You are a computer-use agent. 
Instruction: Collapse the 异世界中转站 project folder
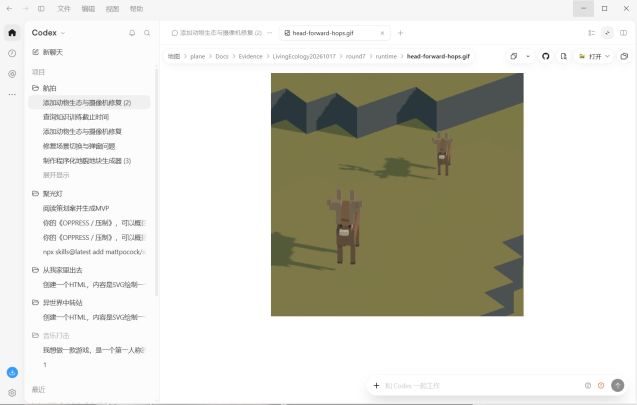pos(57,303)
